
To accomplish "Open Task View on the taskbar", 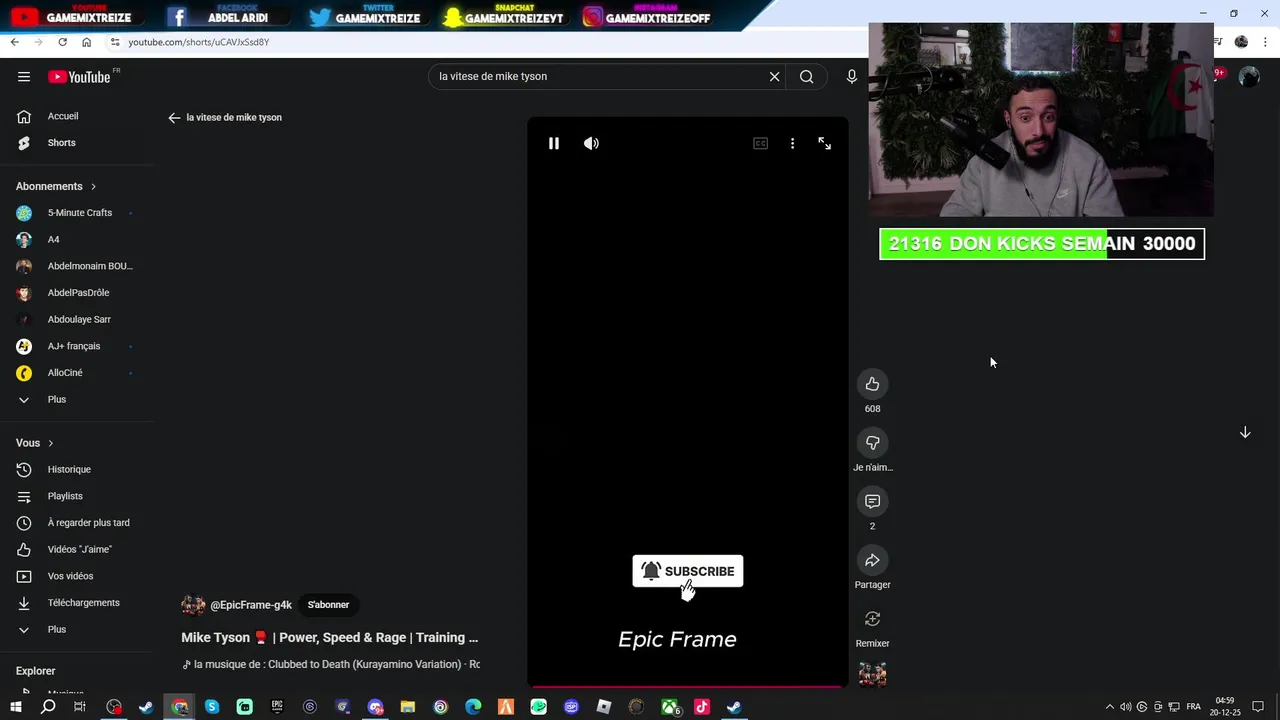I will (x=80, y=707).
